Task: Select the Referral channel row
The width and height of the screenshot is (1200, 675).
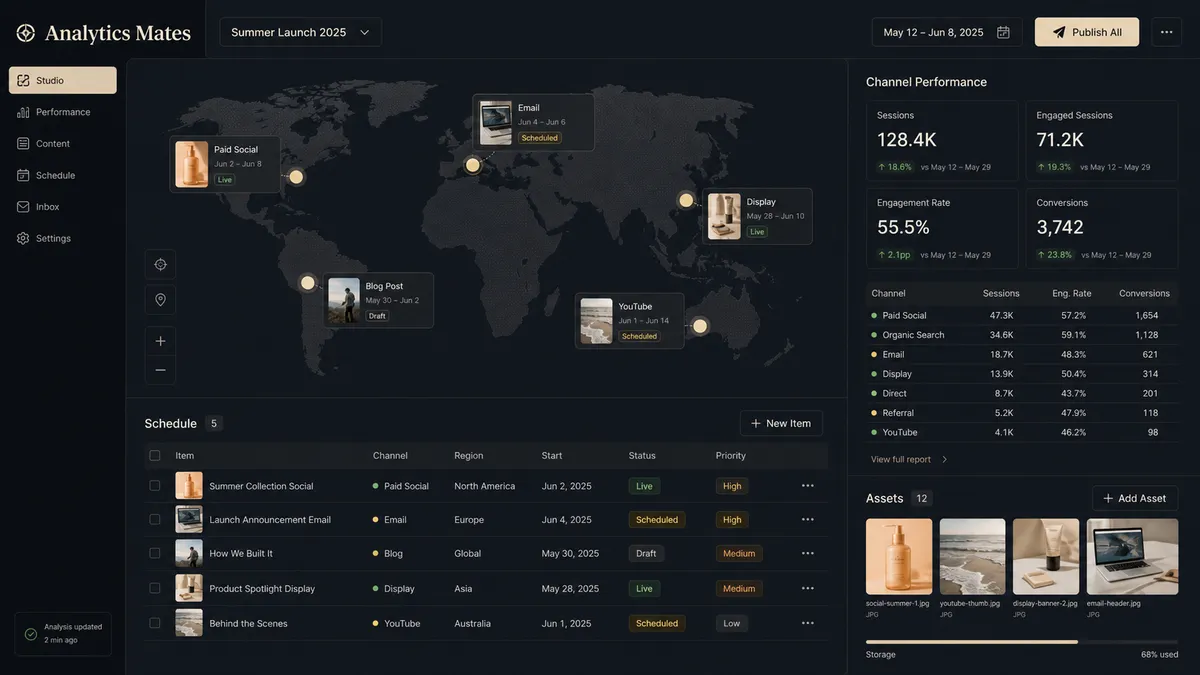Action: 1022,412
